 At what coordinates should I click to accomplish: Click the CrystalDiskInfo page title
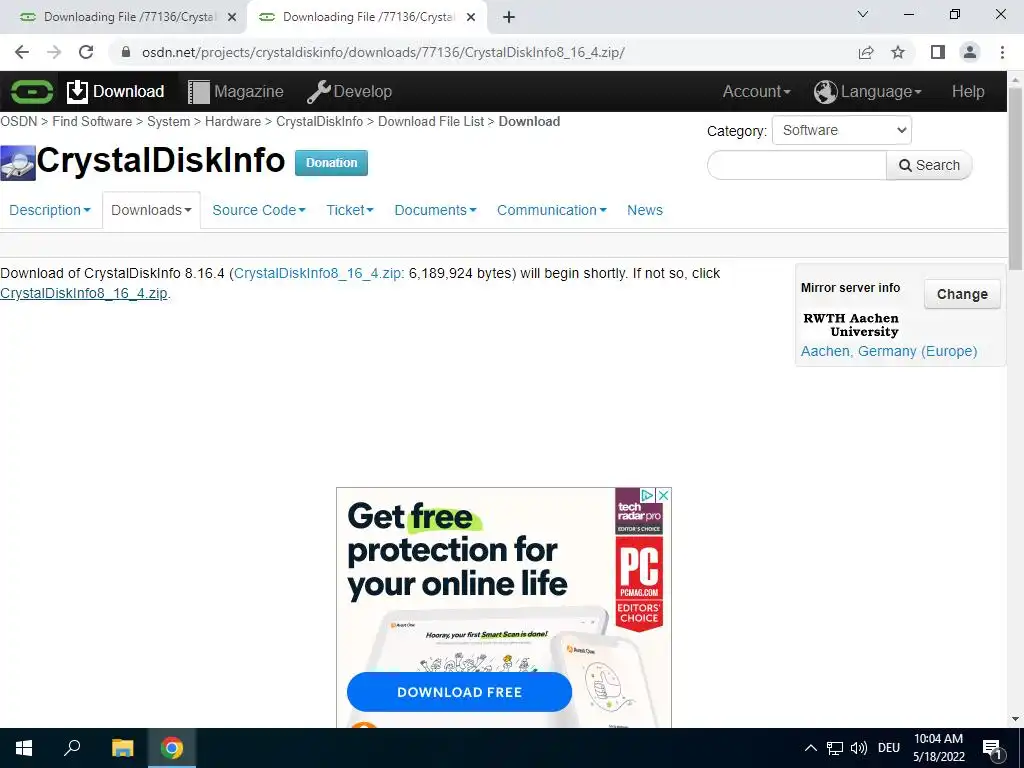pos(161,161)
